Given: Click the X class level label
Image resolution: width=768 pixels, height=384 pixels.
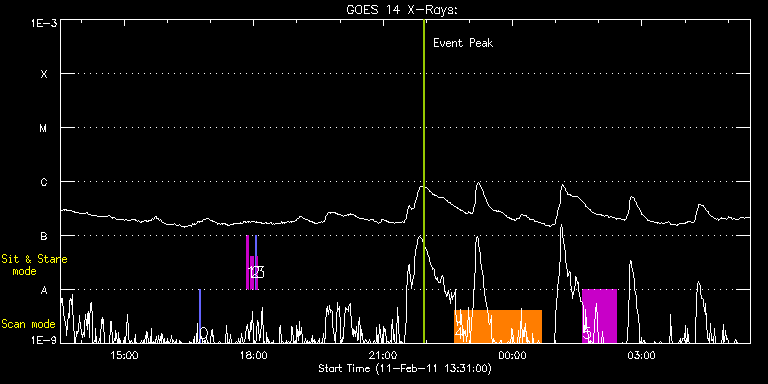Looking at the screenshot, I should point(44,74).
